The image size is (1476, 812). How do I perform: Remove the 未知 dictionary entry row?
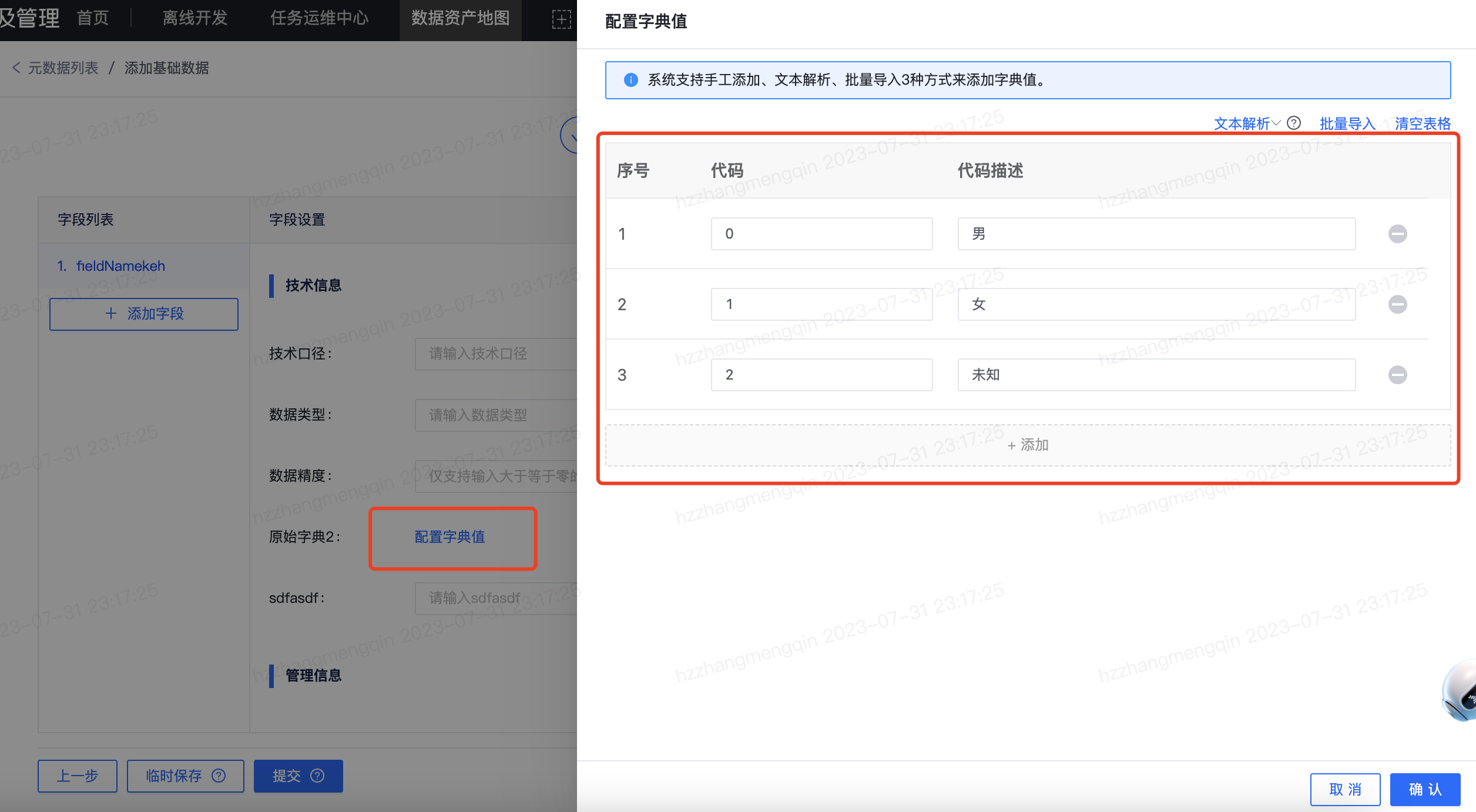[1398, 374]
